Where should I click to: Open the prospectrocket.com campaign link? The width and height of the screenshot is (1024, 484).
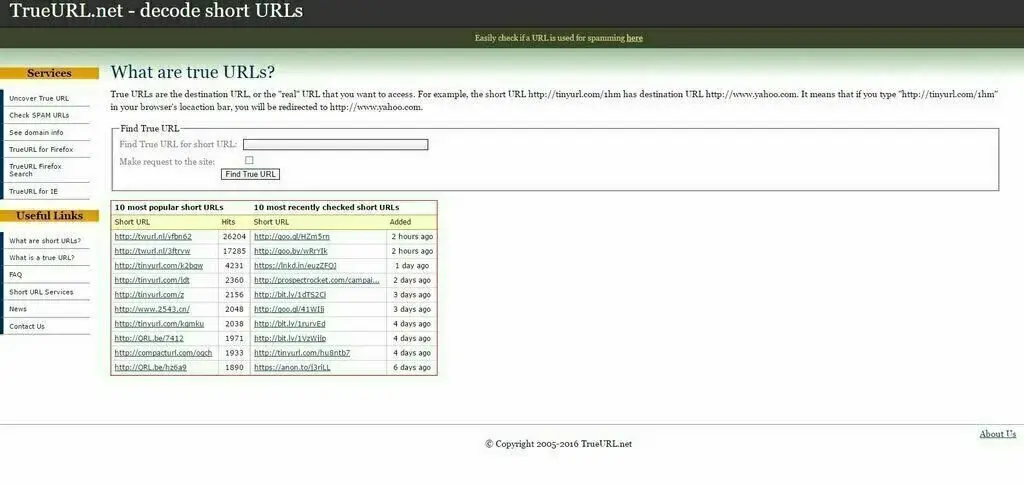point(317,280)
